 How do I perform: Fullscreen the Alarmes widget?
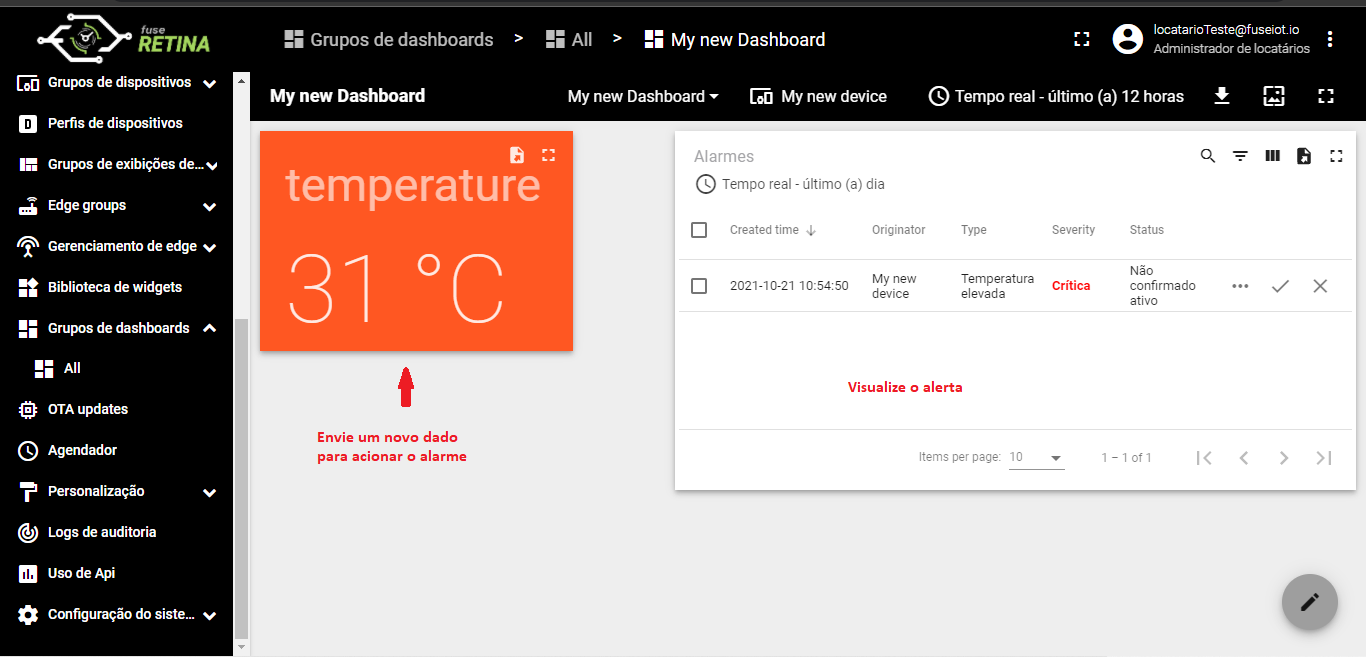tap(1336, 156)
